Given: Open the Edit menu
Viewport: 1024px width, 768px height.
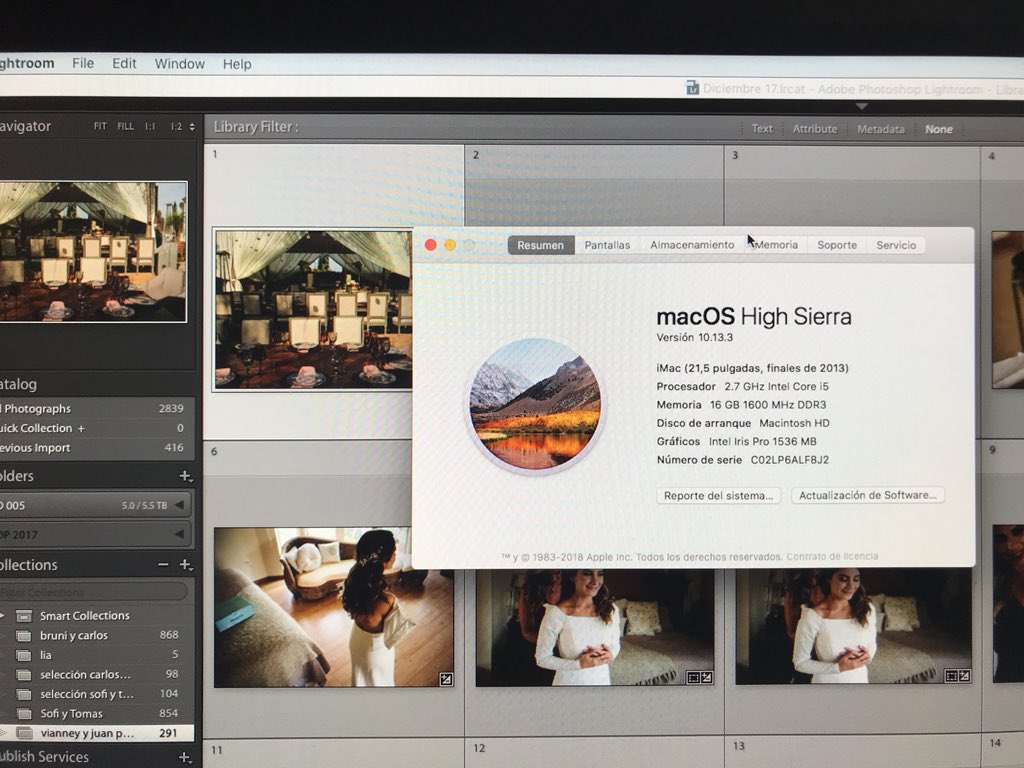Looking at the screenshot, I should (124, 63).
